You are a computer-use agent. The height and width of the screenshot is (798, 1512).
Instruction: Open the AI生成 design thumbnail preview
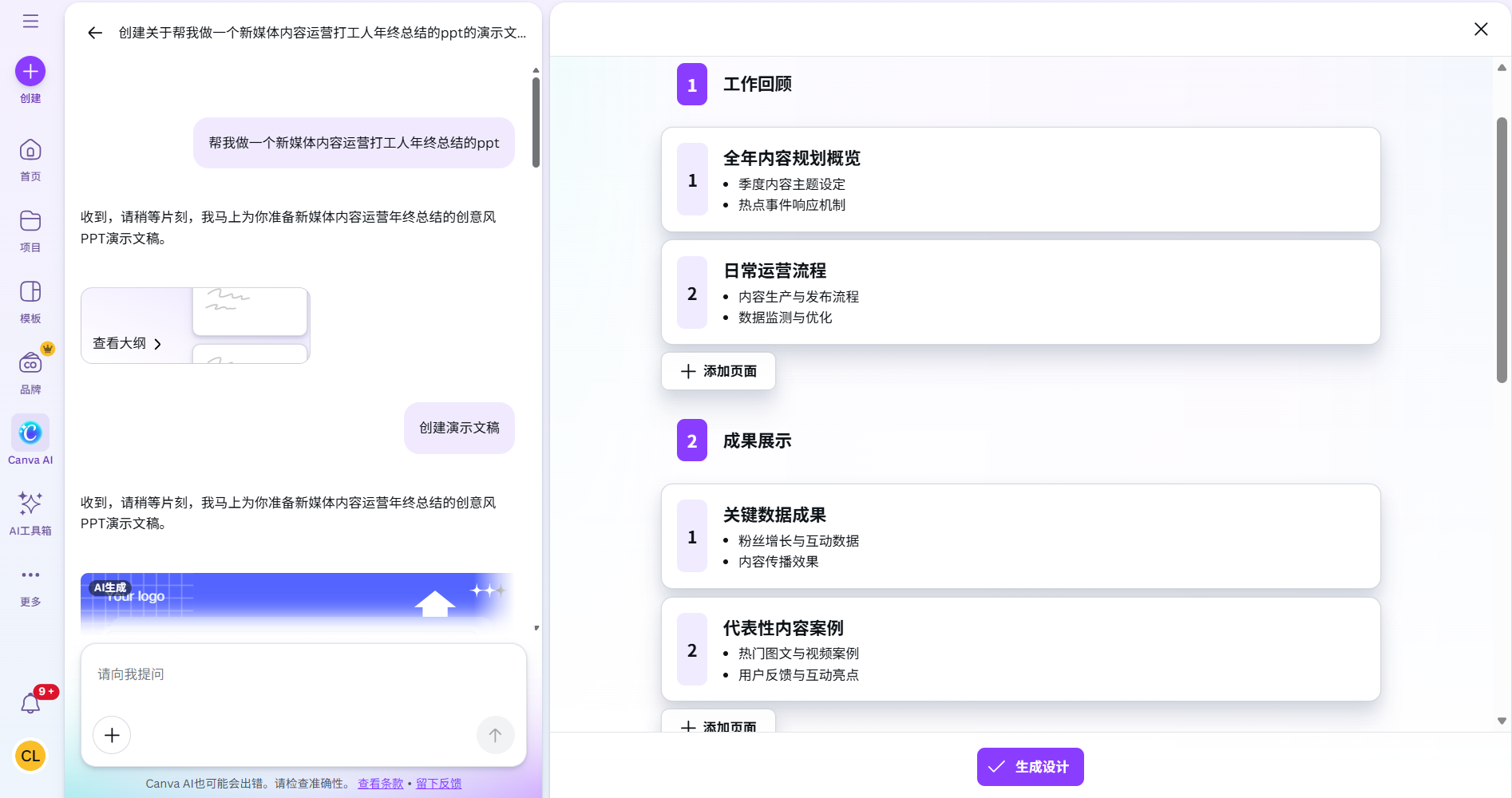(295, 602)
